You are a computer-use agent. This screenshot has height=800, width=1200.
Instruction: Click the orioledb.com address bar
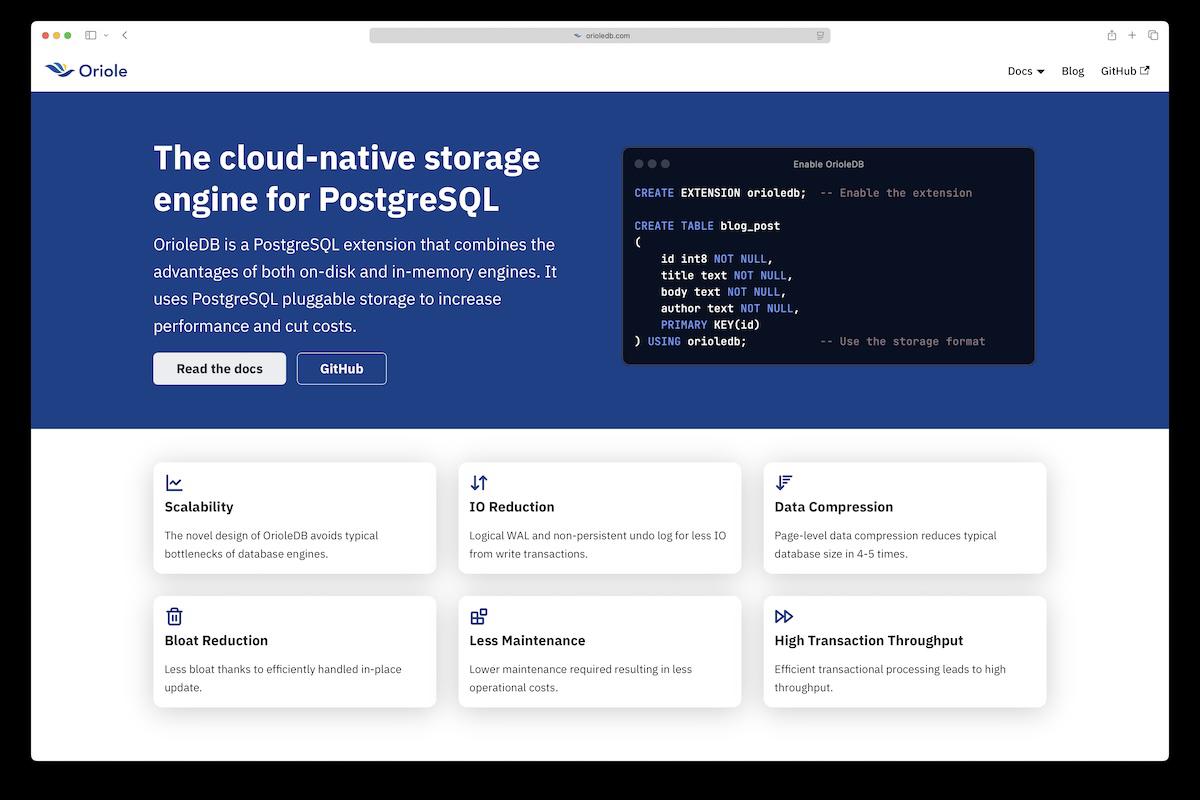(600, 35)
